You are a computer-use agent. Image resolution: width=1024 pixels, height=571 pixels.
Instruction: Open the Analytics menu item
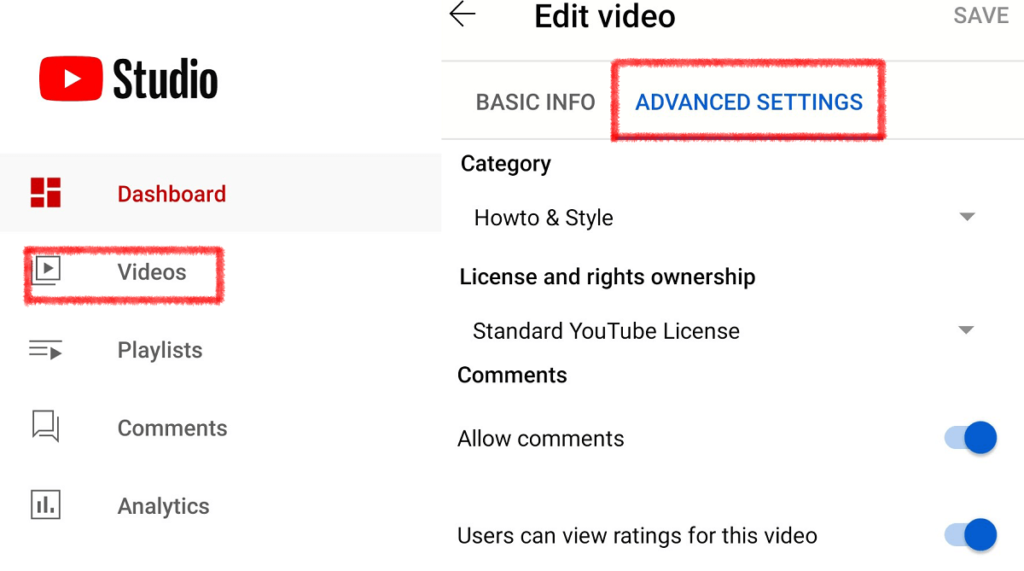163,506
